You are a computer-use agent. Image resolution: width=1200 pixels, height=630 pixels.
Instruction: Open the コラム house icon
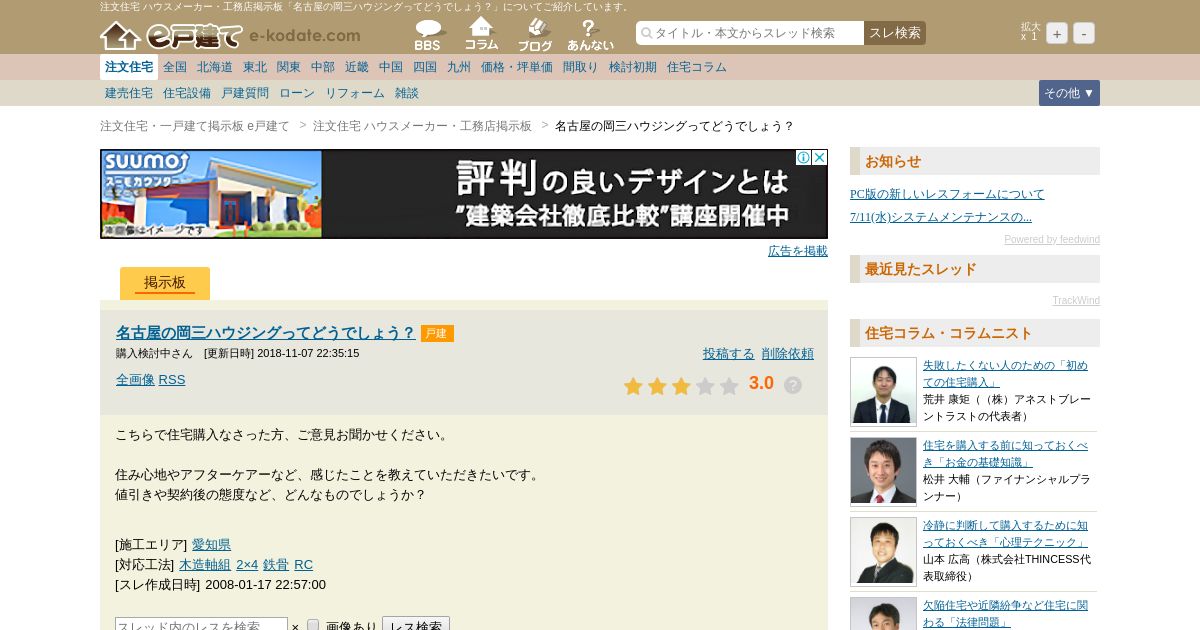(482, 34)
